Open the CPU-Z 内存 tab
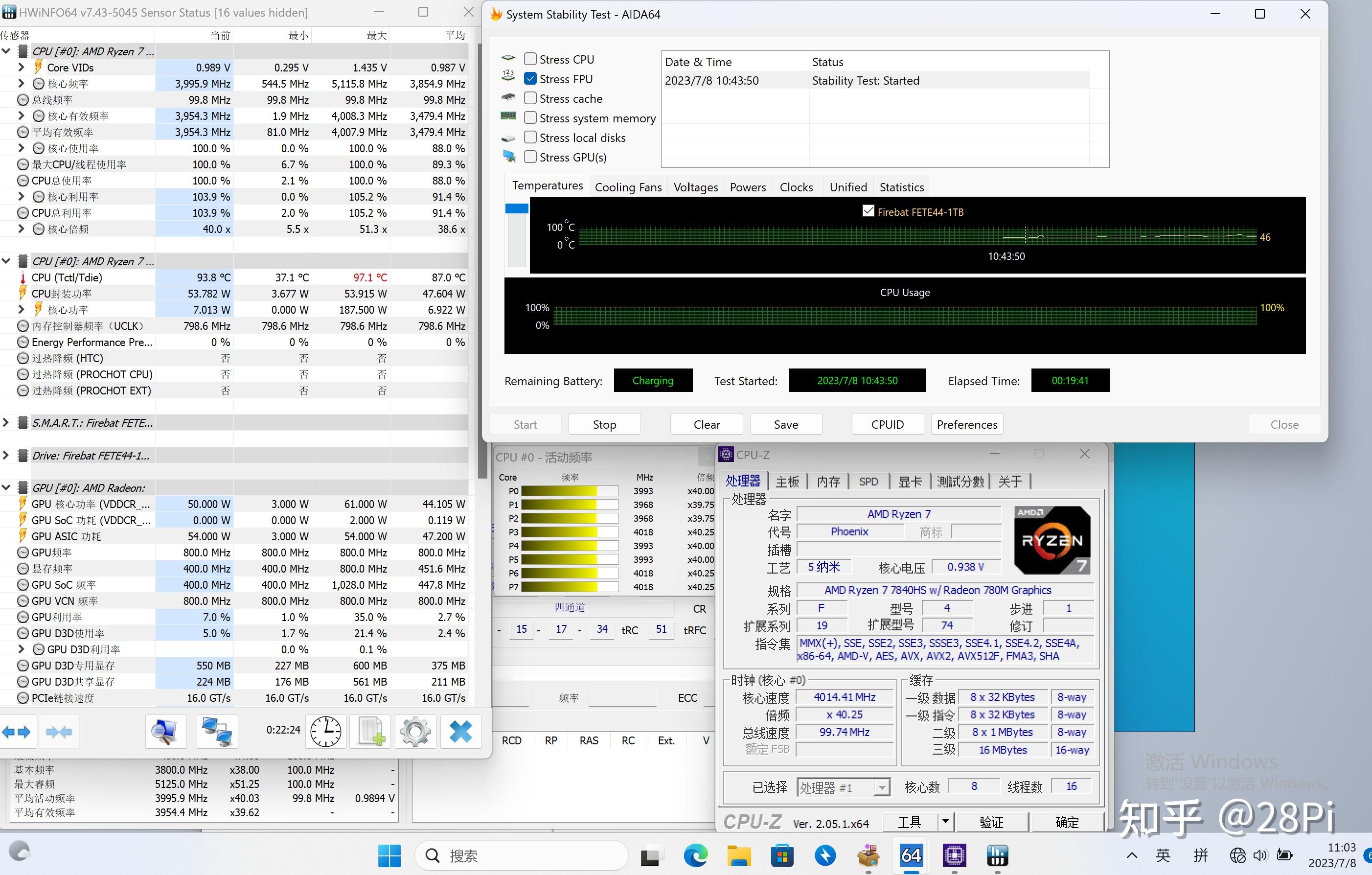Viewport: 1372px width, 875px height. click(x=828, y=482)
